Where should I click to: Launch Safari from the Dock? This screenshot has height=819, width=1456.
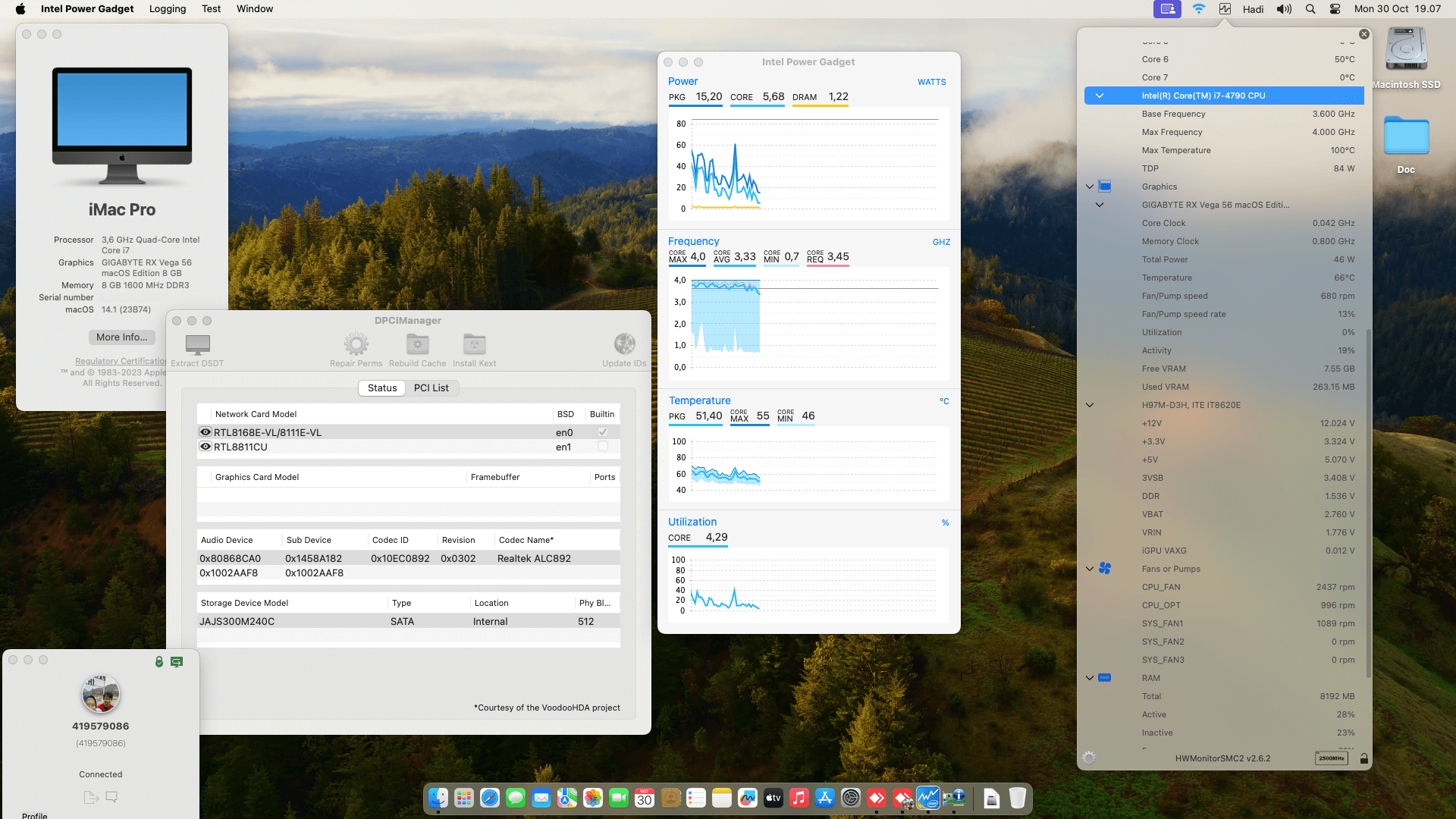[x=490, y=798]
